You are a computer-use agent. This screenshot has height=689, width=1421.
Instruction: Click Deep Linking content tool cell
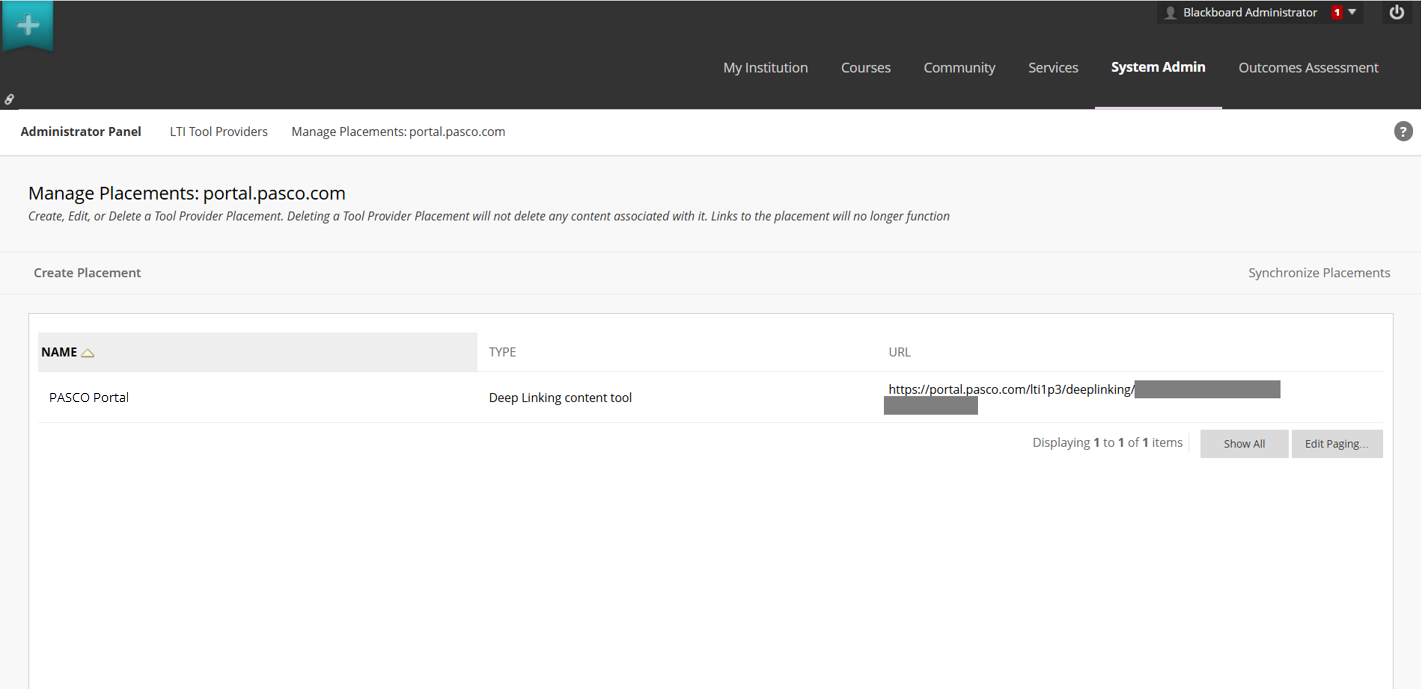560,398
